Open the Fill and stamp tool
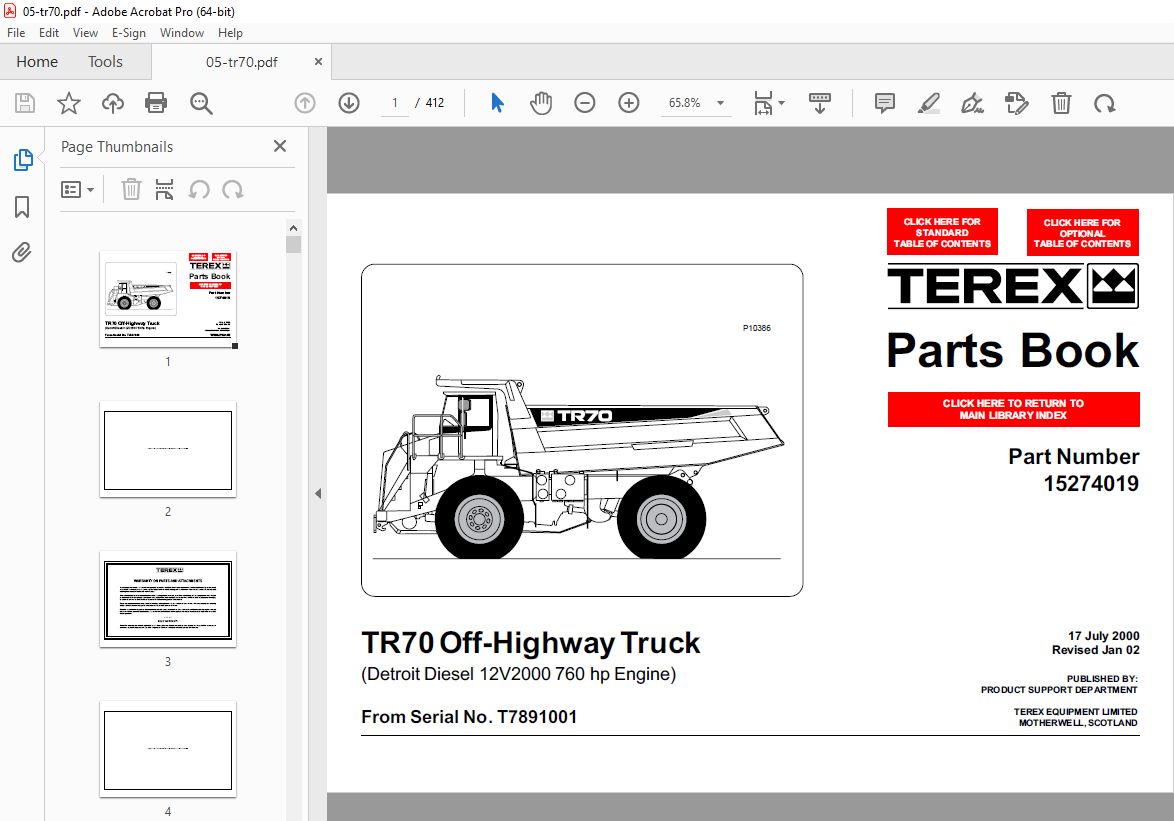This screenshot has height=821, width=1174. pos(1016,103)
